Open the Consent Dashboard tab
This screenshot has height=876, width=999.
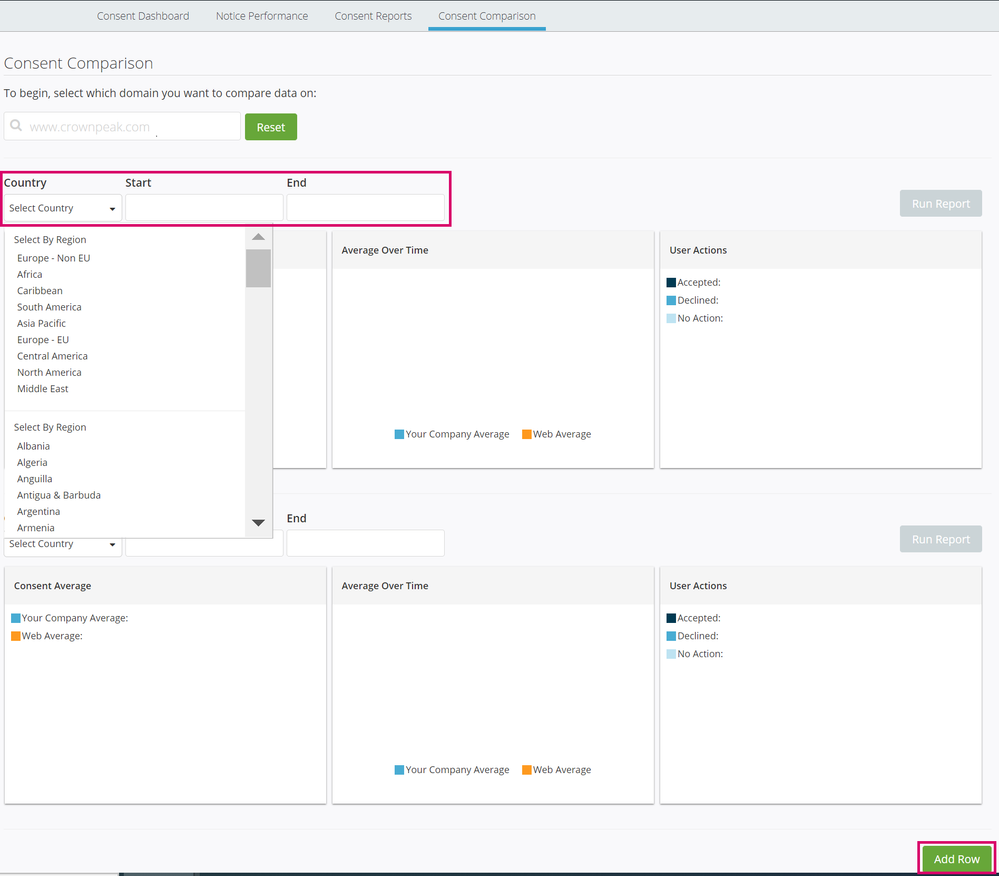point(143,16)
